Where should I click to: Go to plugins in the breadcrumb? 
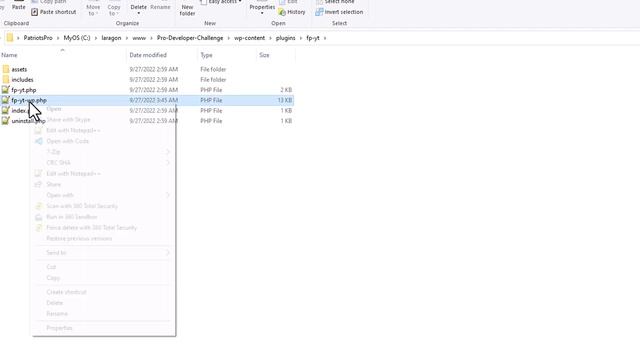coord(285,38)
